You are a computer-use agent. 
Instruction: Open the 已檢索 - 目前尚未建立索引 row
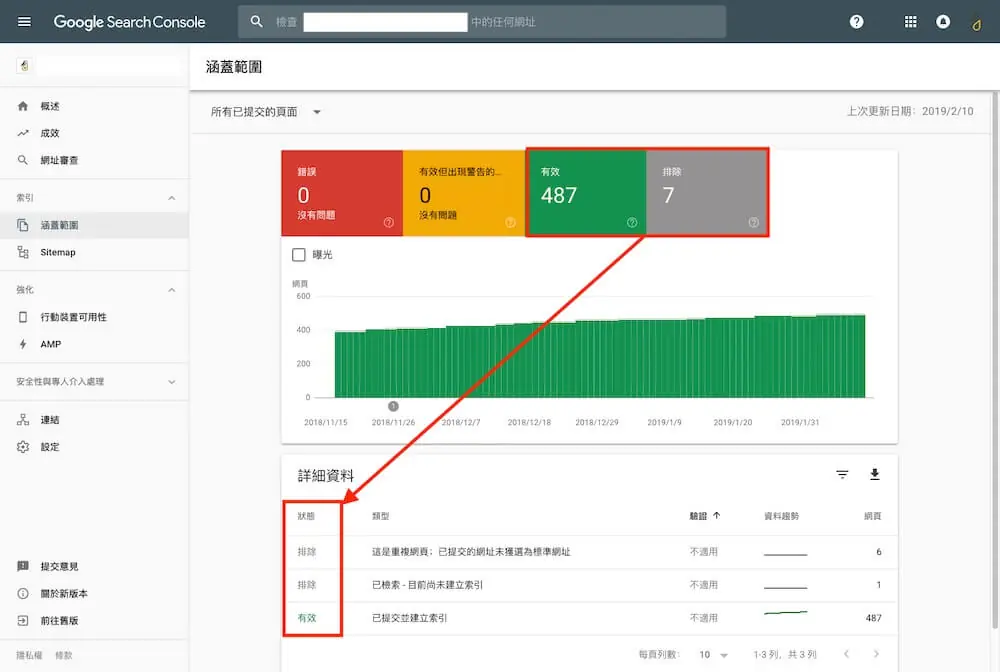pyautogui.click(x=589, y=585)
